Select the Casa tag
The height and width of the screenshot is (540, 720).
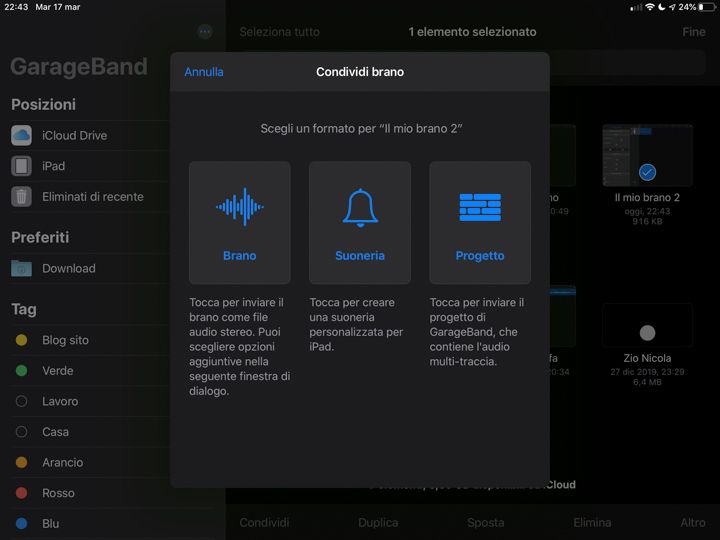point(90,432)
